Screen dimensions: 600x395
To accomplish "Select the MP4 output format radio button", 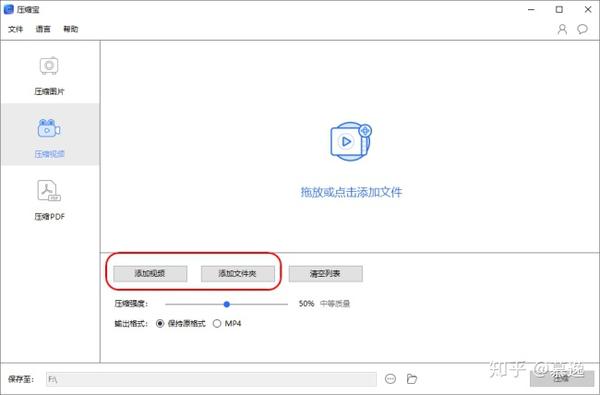I will pos(217,324).
